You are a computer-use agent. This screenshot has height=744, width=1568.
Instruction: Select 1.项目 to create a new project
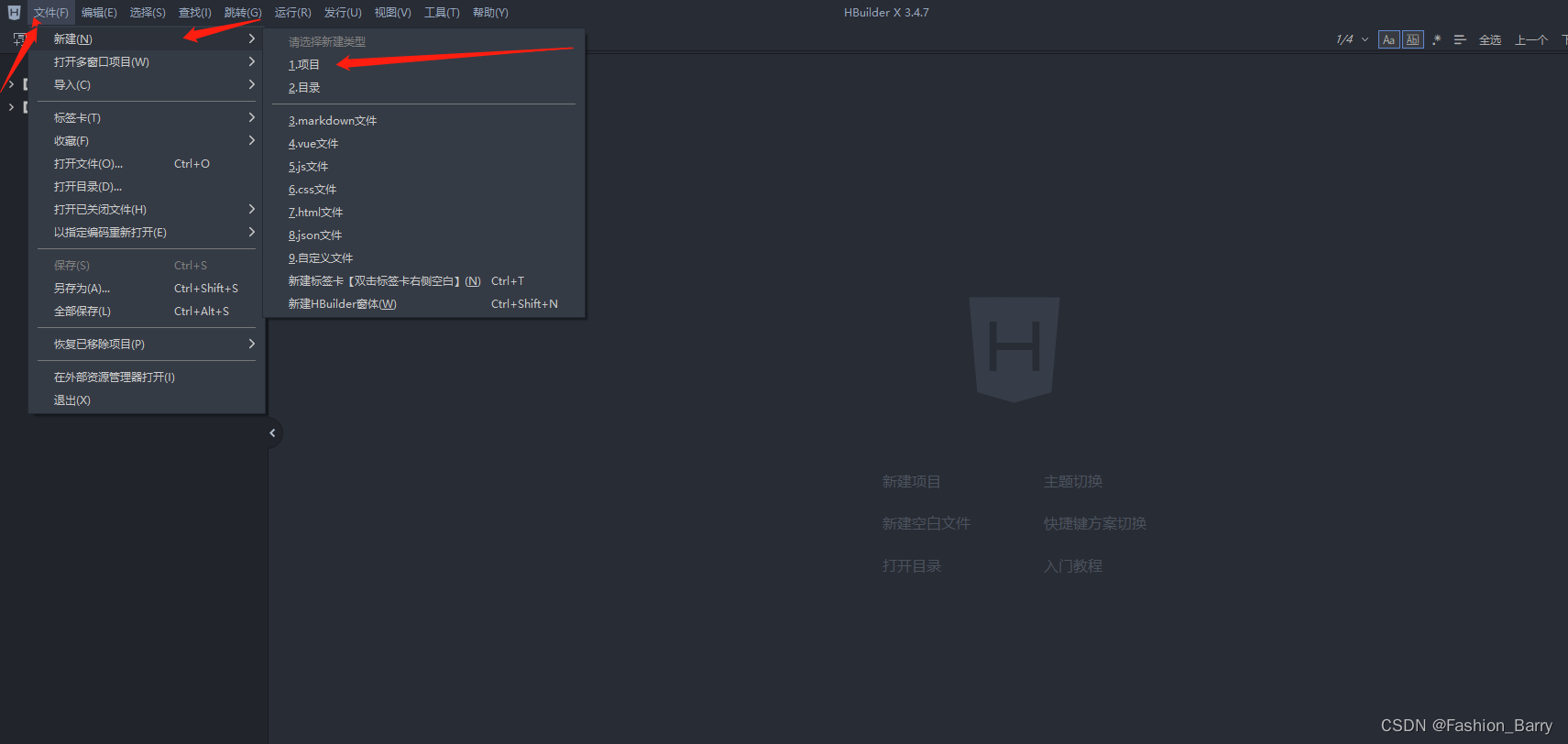(424, 65)
